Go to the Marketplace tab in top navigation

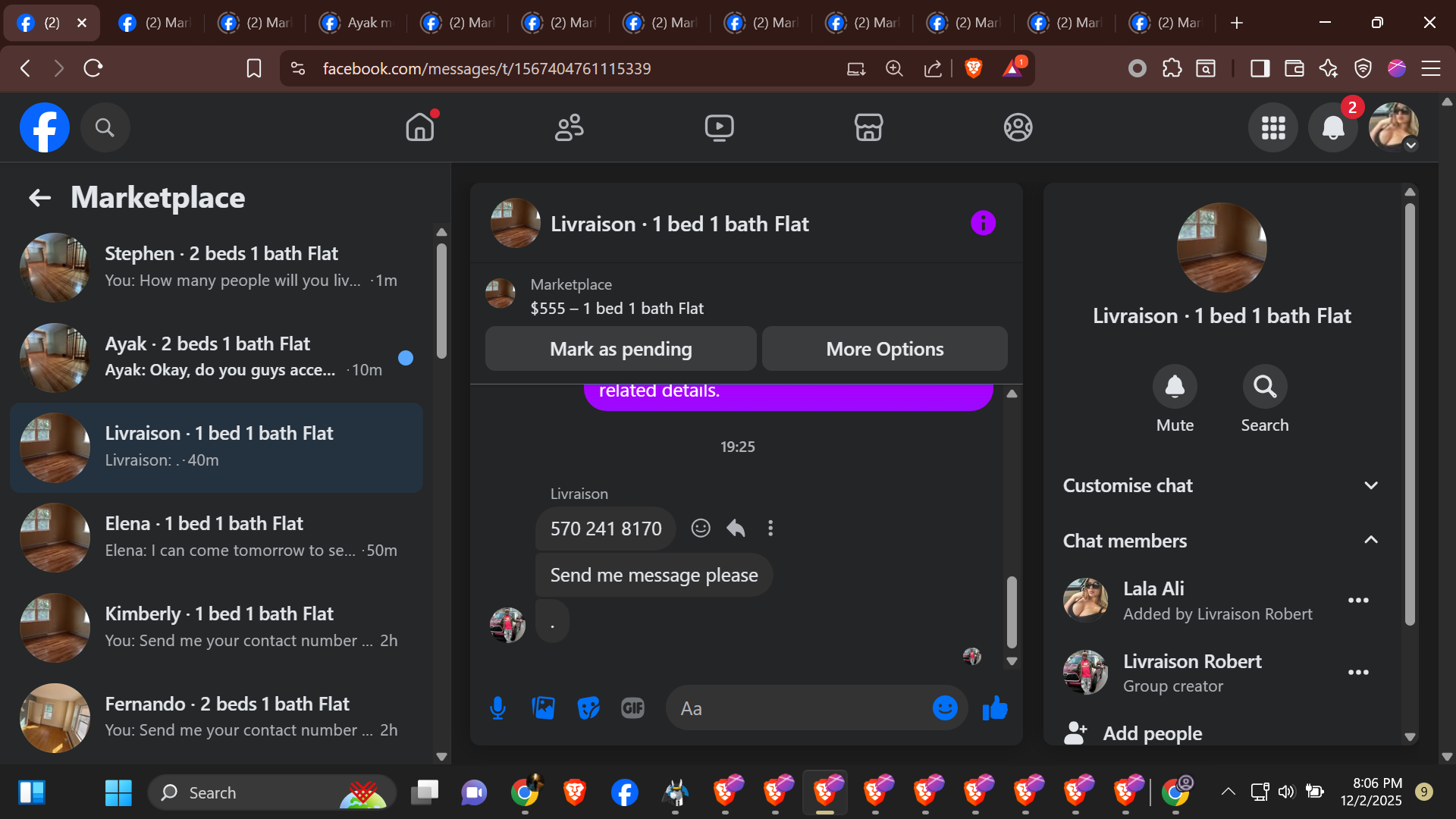click(x=868, y=127)
